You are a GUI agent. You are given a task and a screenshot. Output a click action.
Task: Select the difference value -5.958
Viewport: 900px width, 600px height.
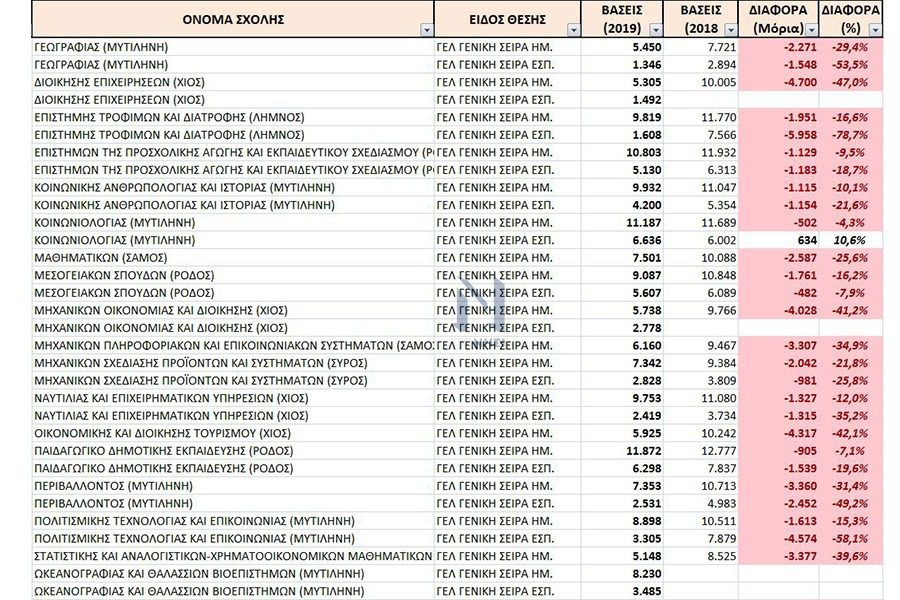coord(779,135)
